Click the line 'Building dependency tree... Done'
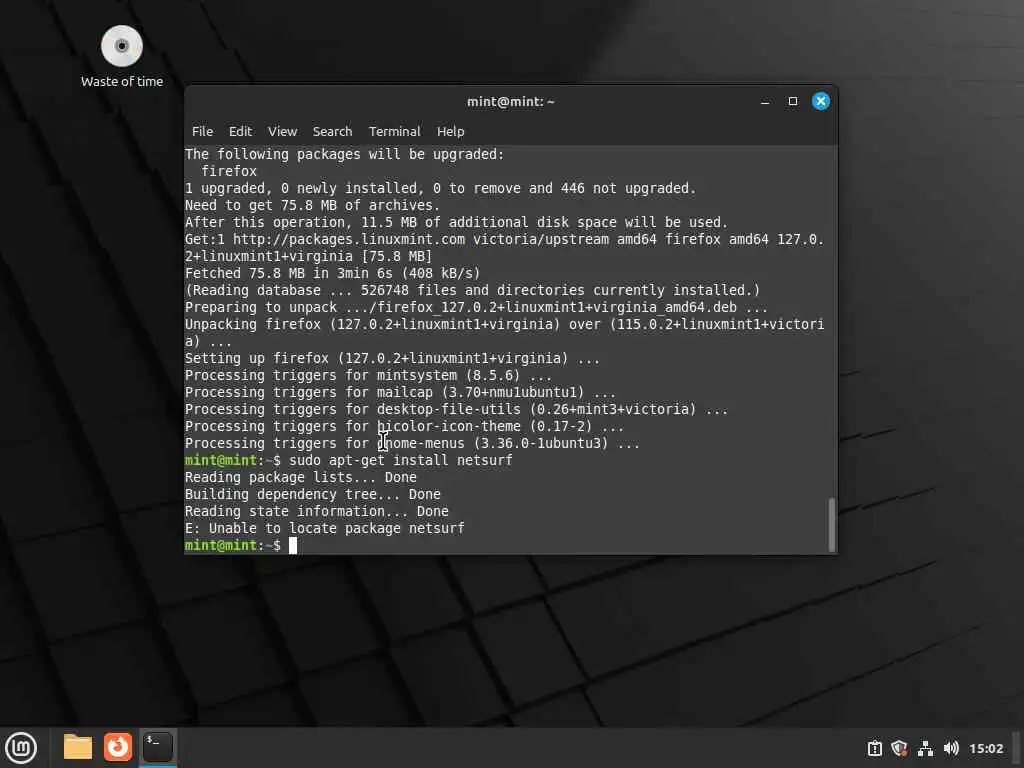Screen dimensions: 1024x768 click(313, 494)
